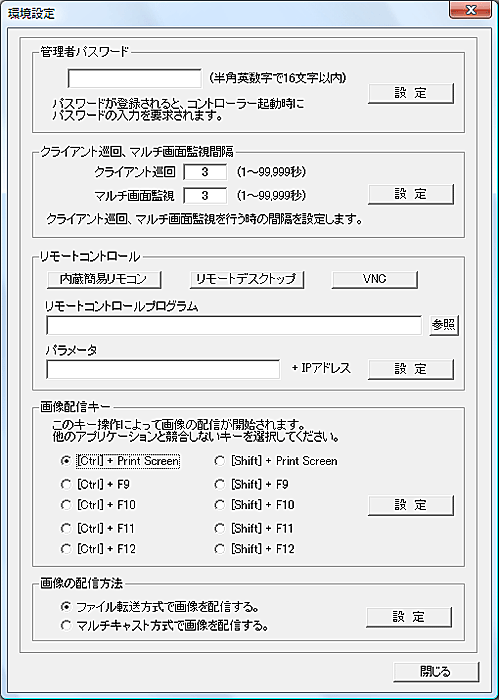Click 設定 button for 画像の配信方法
The width and height of the screenshot is (500, 700).
coord(409,617)
